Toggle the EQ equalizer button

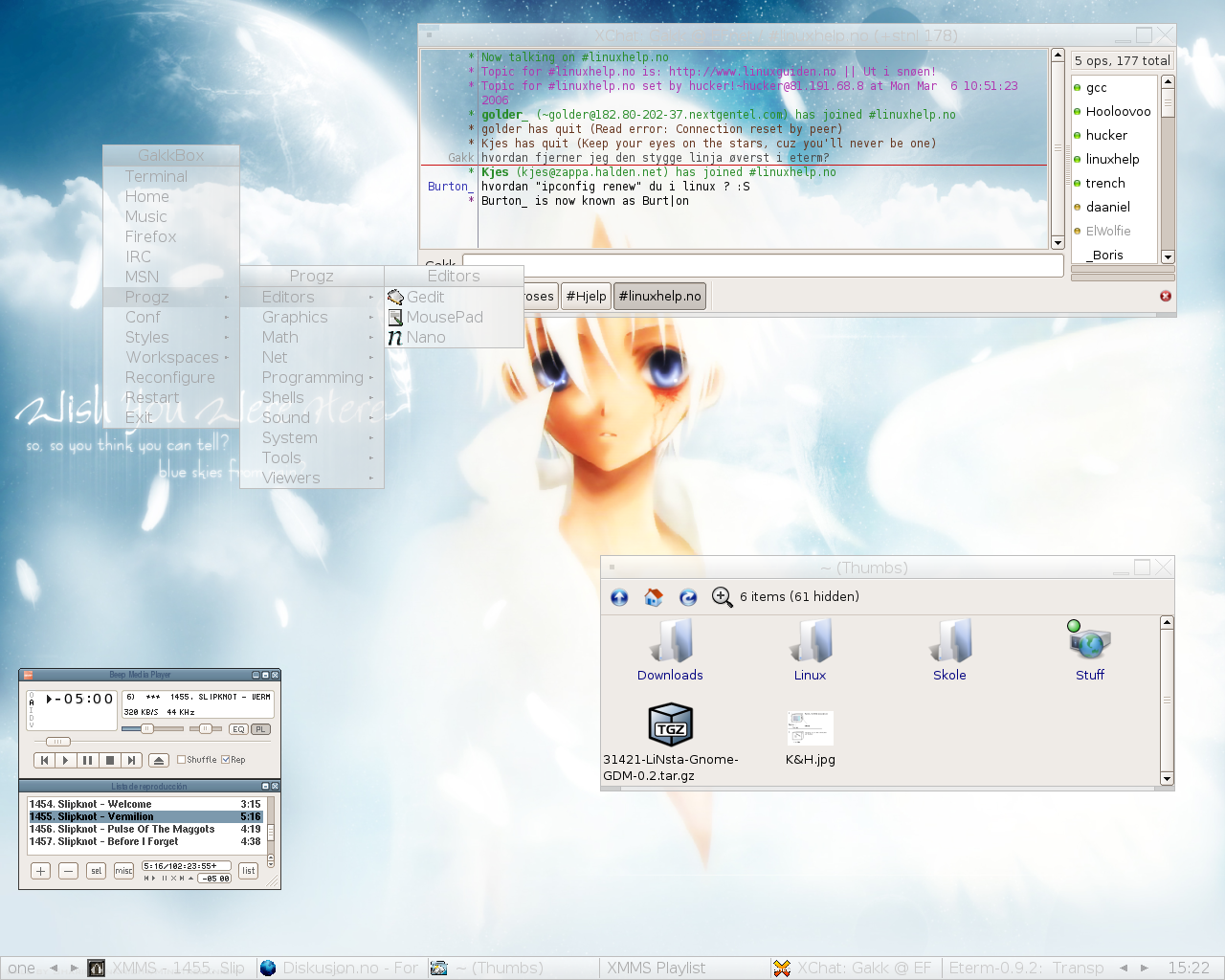pyautogui.click(x=238, y=729)
